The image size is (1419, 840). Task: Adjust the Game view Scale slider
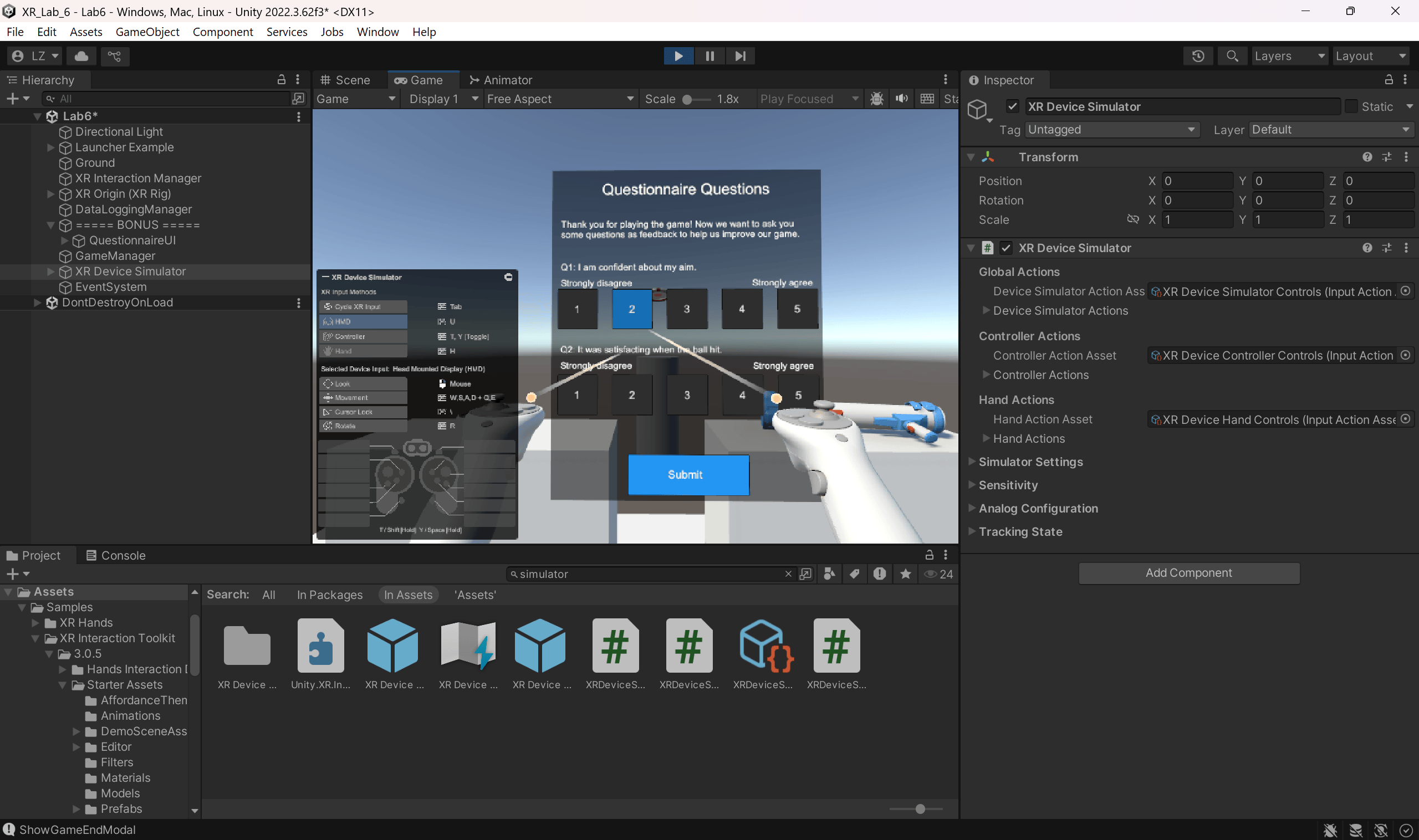687,100
